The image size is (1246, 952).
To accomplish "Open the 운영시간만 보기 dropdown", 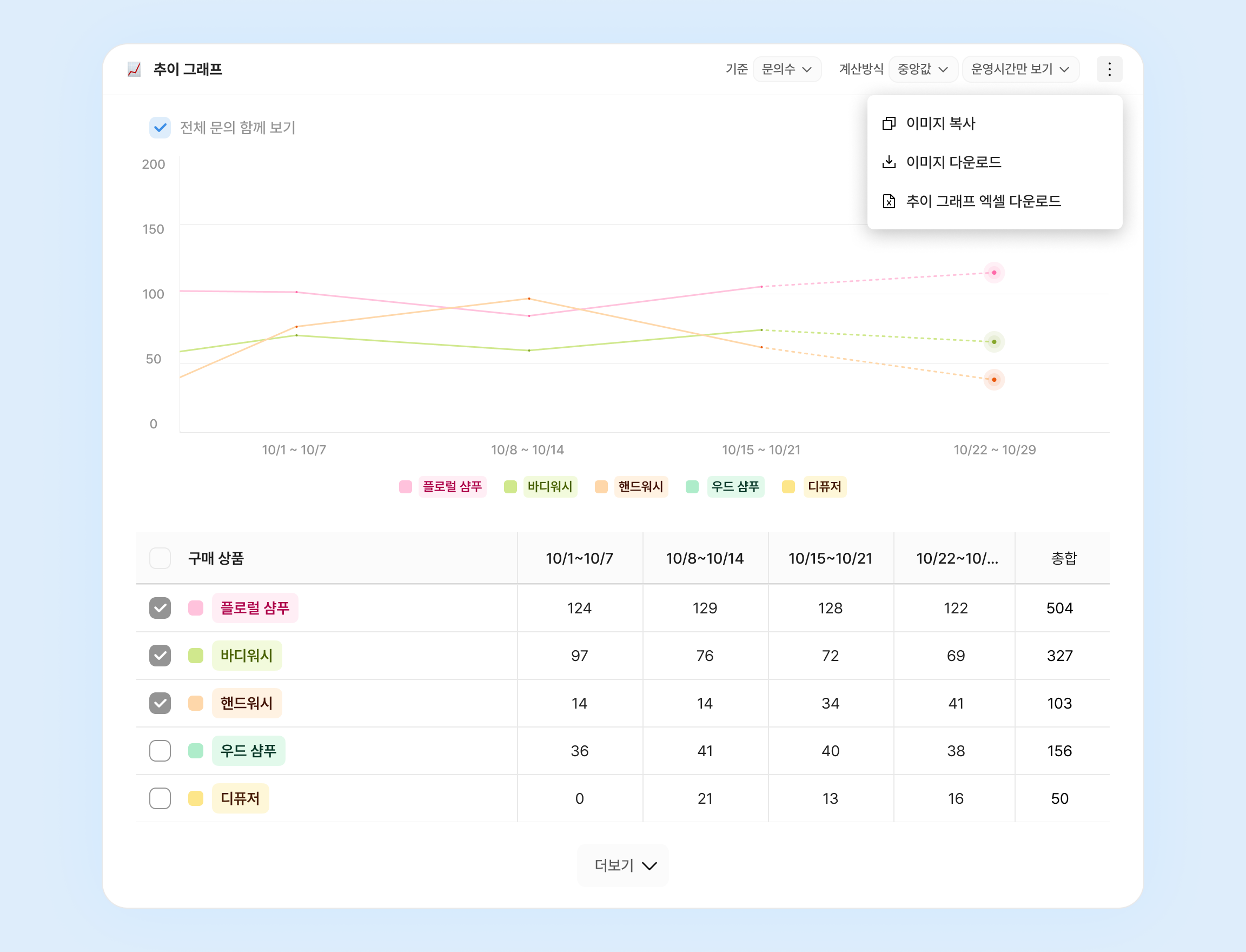I will pyautogui.click(x=1019, y=69).
